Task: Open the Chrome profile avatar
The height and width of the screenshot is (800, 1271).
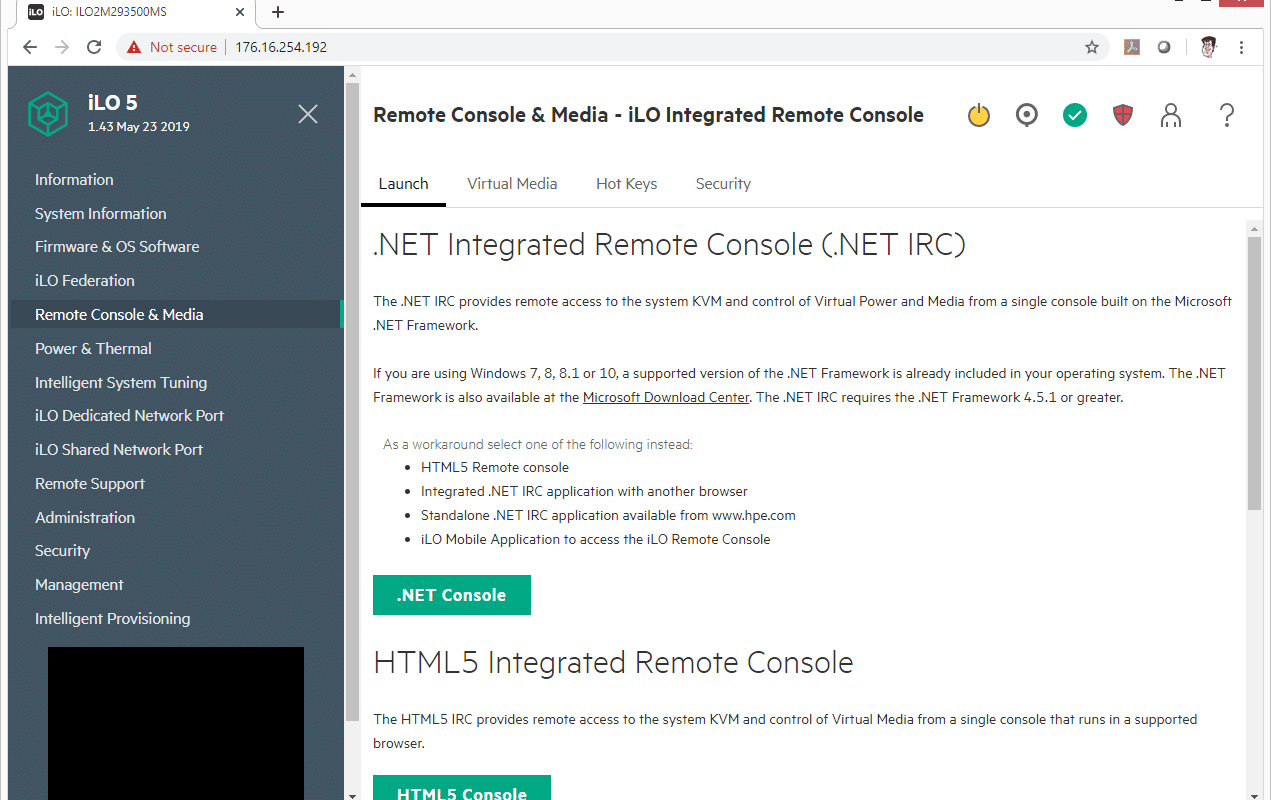Action: coord(1208,47)
